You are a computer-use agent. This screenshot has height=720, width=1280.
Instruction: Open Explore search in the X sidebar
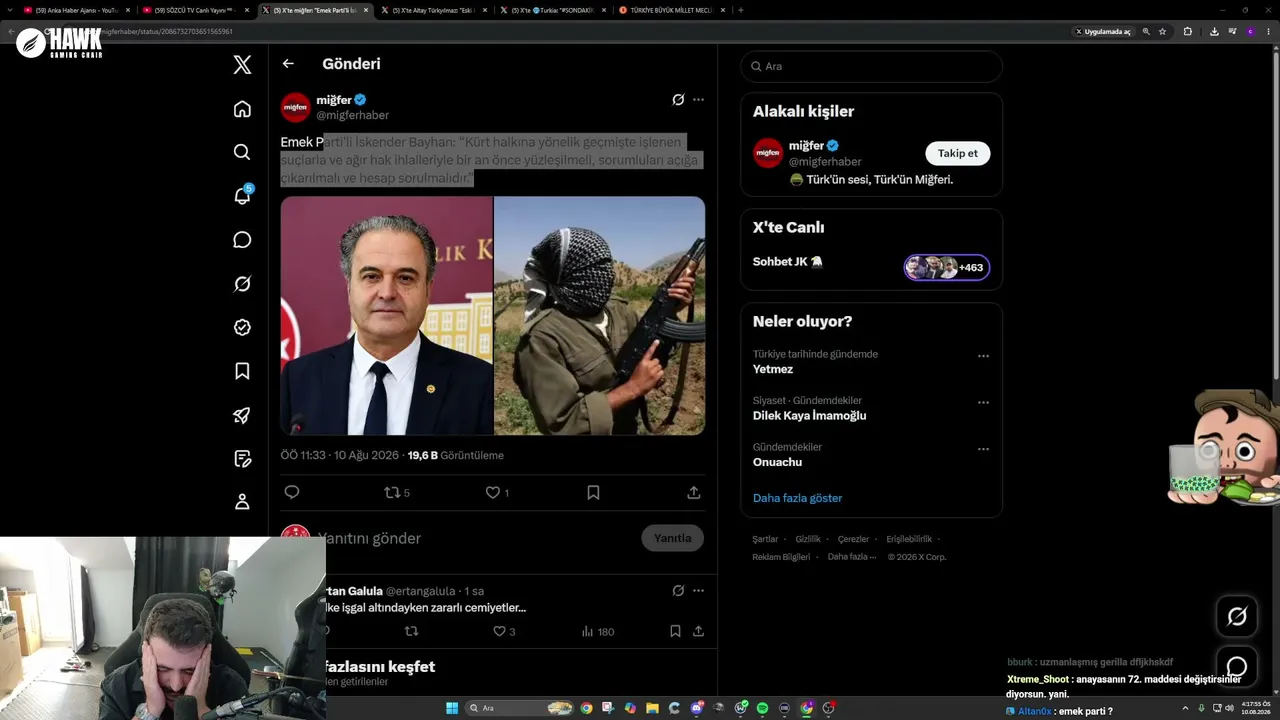tap(242, 152)
